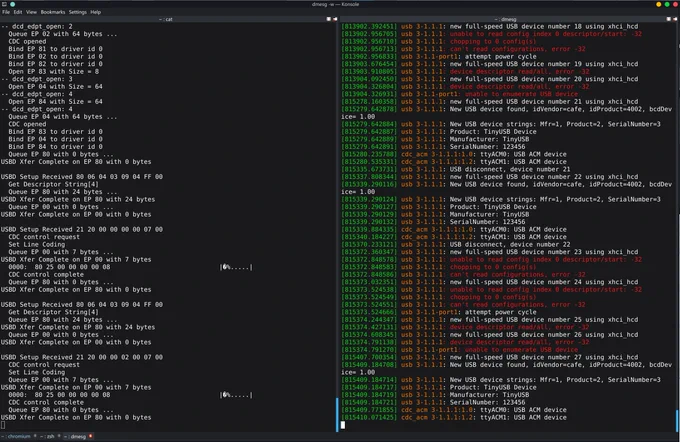This screenshot has height=442, width=680.
Task: Click 'Queue EP 02 with 64 bytes ...'
Action: pos(62,34)
